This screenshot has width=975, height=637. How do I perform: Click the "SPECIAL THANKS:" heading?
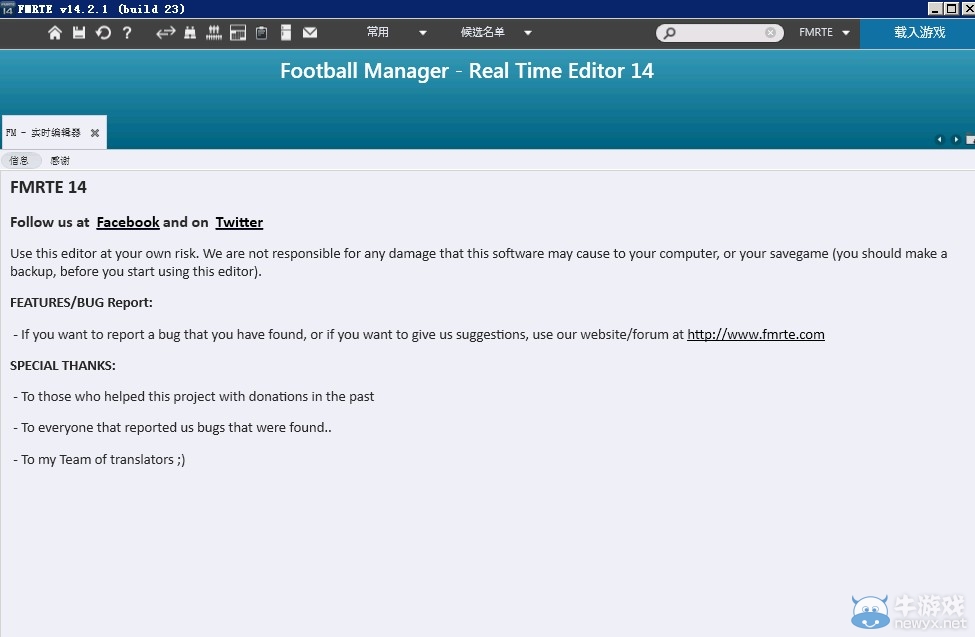(x=63, y=366)
